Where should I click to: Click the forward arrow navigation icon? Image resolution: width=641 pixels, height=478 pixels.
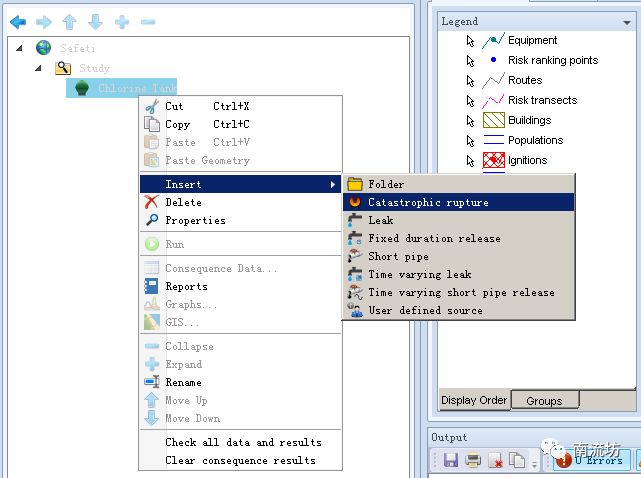pyautogui.click(x=44, y=22)
